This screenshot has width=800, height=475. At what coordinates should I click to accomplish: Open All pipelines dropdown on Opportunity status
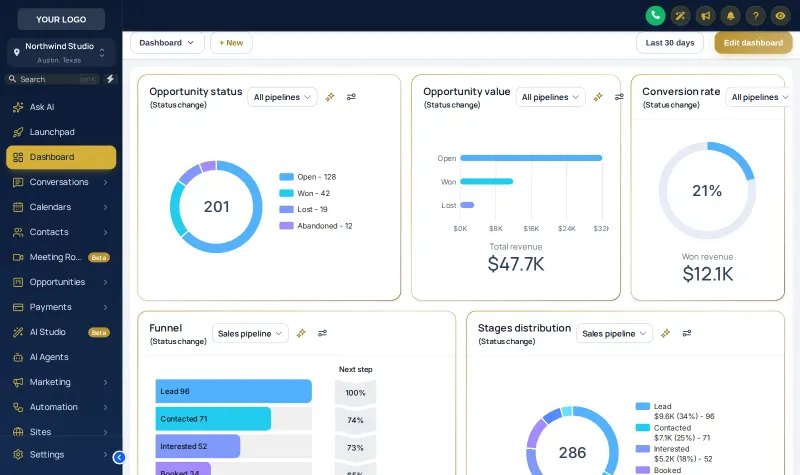click(x=282, y=97)
